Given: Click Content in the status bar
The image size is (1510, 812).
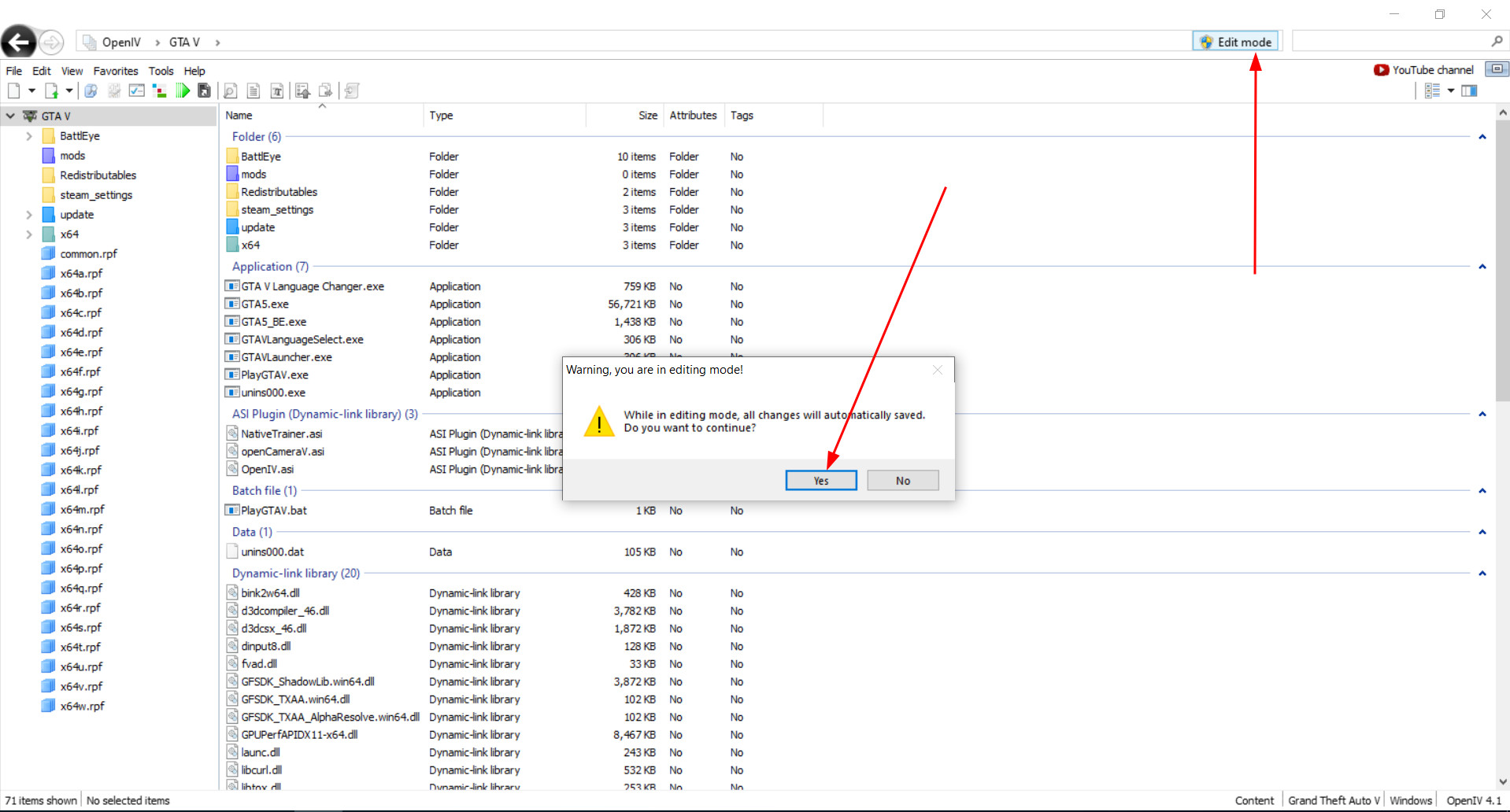Looking at the screenshot, I should click(1254, 801).
